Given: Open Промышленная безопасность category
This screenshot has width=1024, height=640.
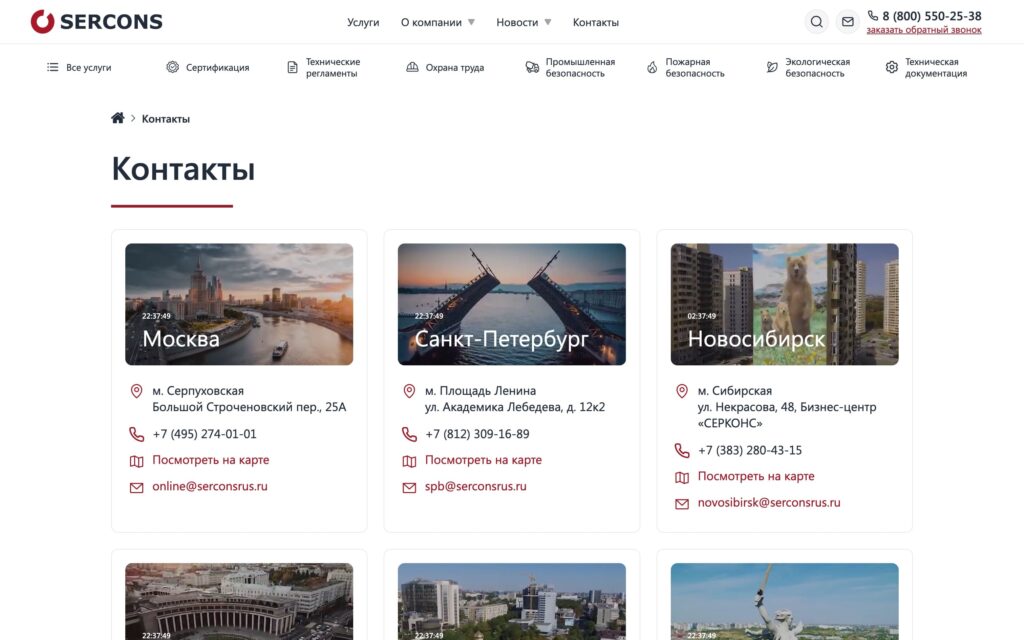Looking at the screenshot, I should coord(580,67).
